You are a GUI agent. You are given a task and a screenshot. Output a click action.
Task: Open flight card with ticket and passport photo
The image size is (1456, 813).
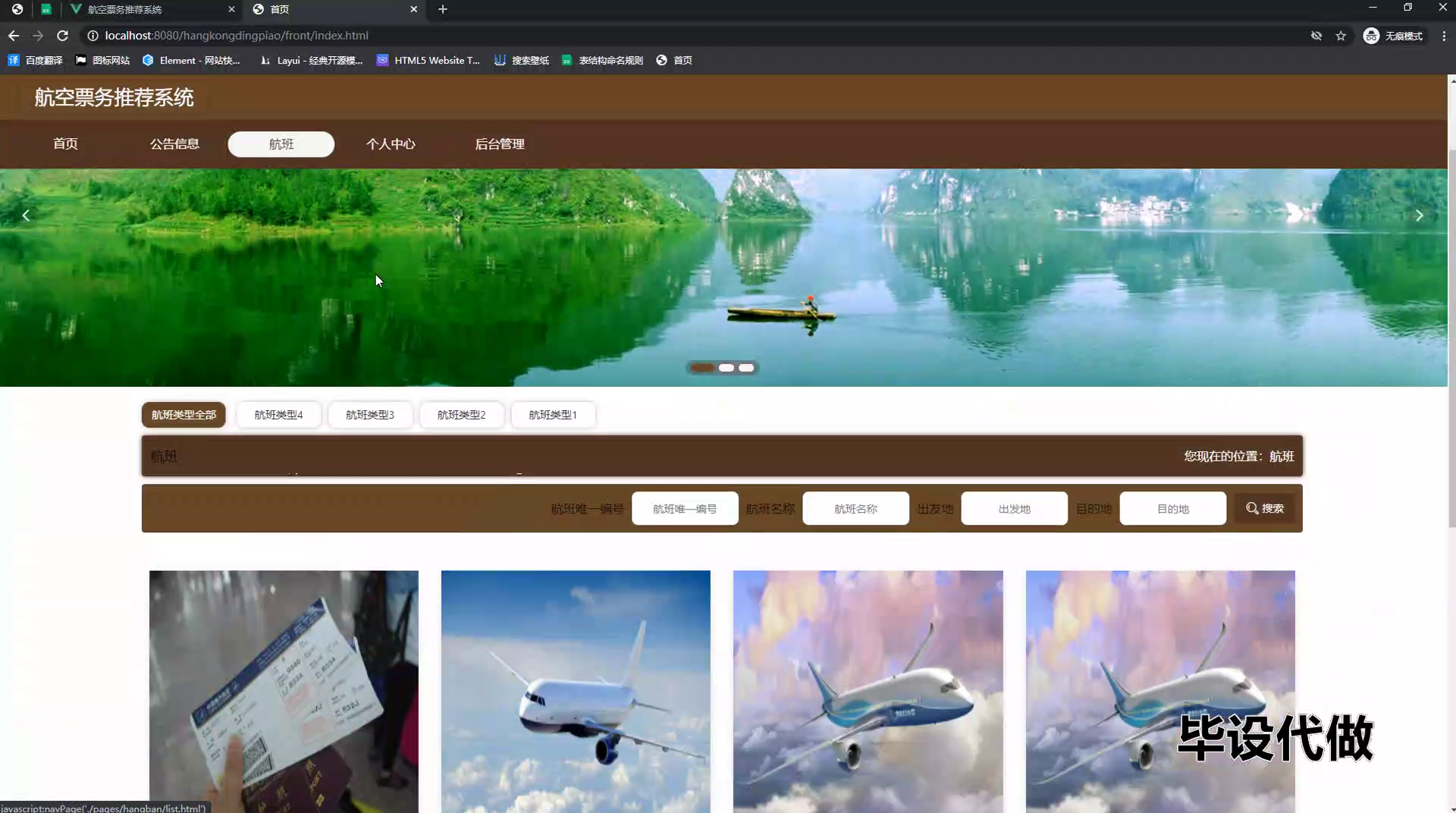(x=284, y=692)
